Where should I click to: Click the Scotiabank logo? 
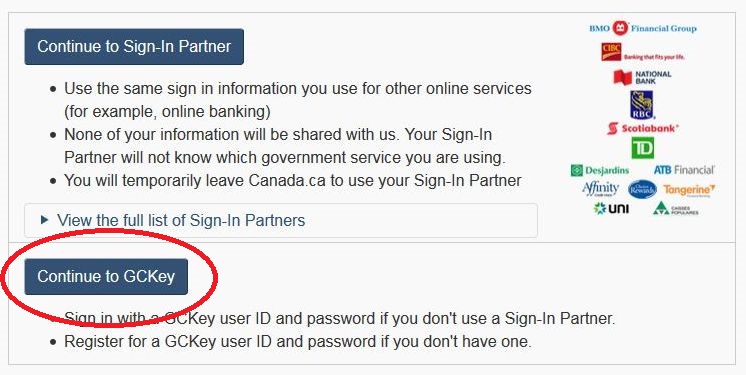643,128
